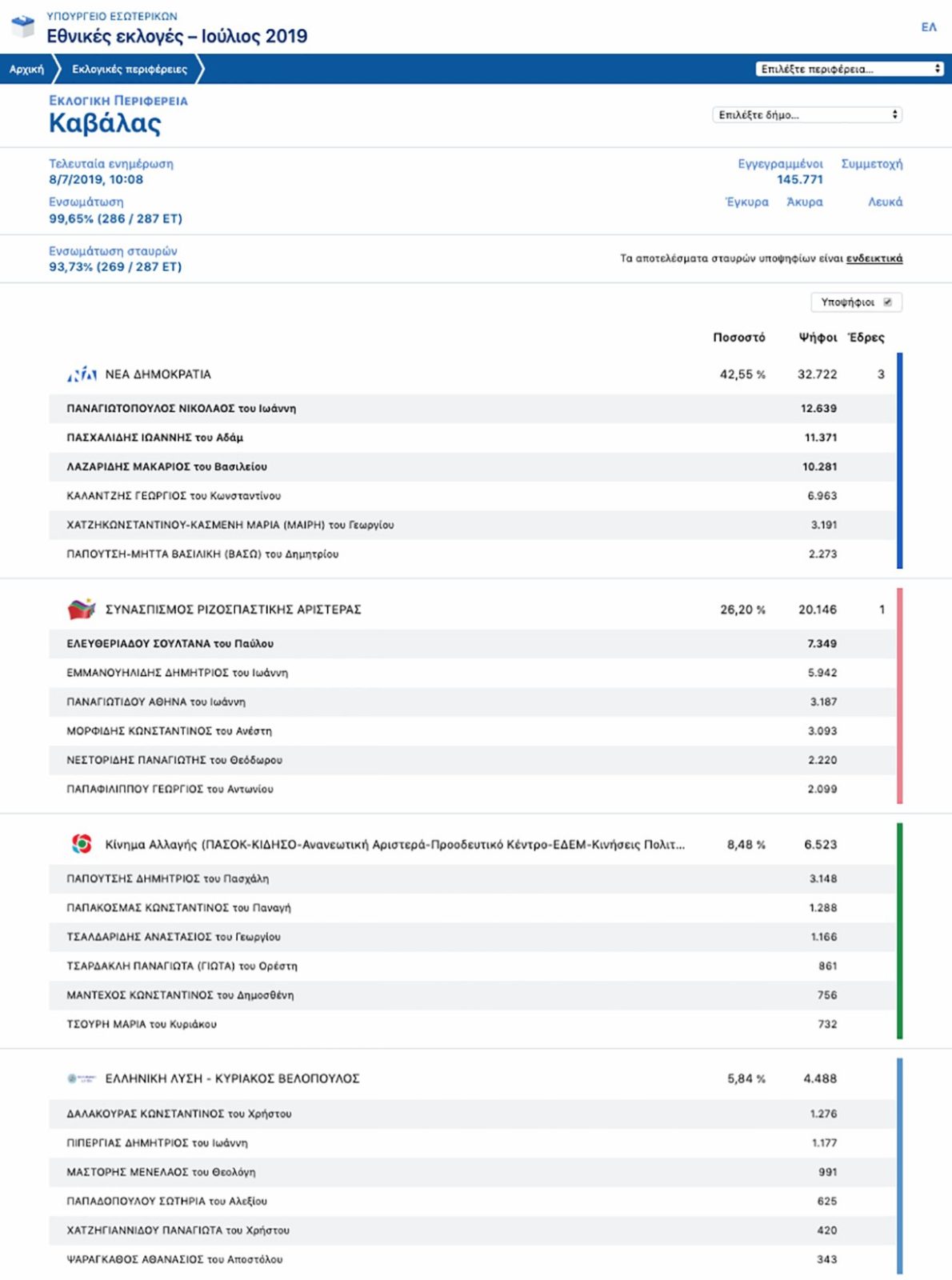This screenshot has width=952, height=1280.
Task: Select candidate ΛΑΖΑΡΙΔΗΣ ΜΑΚΑΡΙΟΣ row
Action: (472, 466)
